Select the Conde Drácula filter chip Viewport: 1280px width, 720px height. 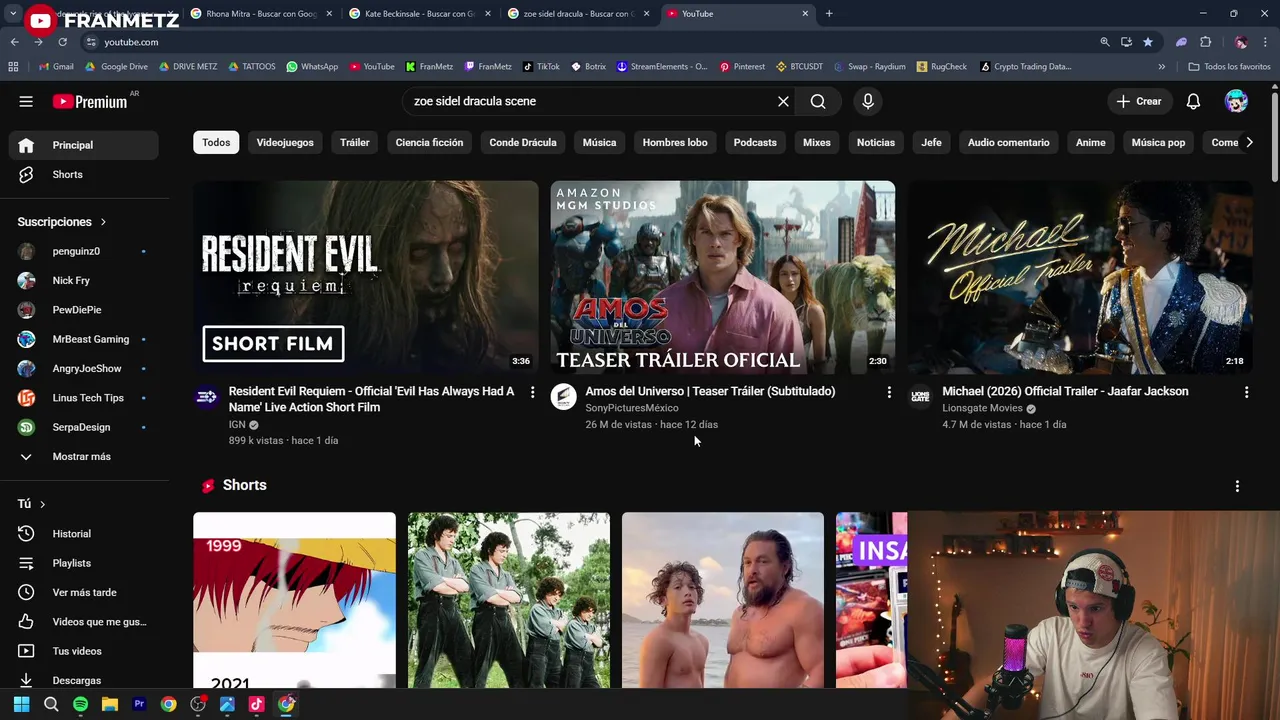(x=523, y=142)
